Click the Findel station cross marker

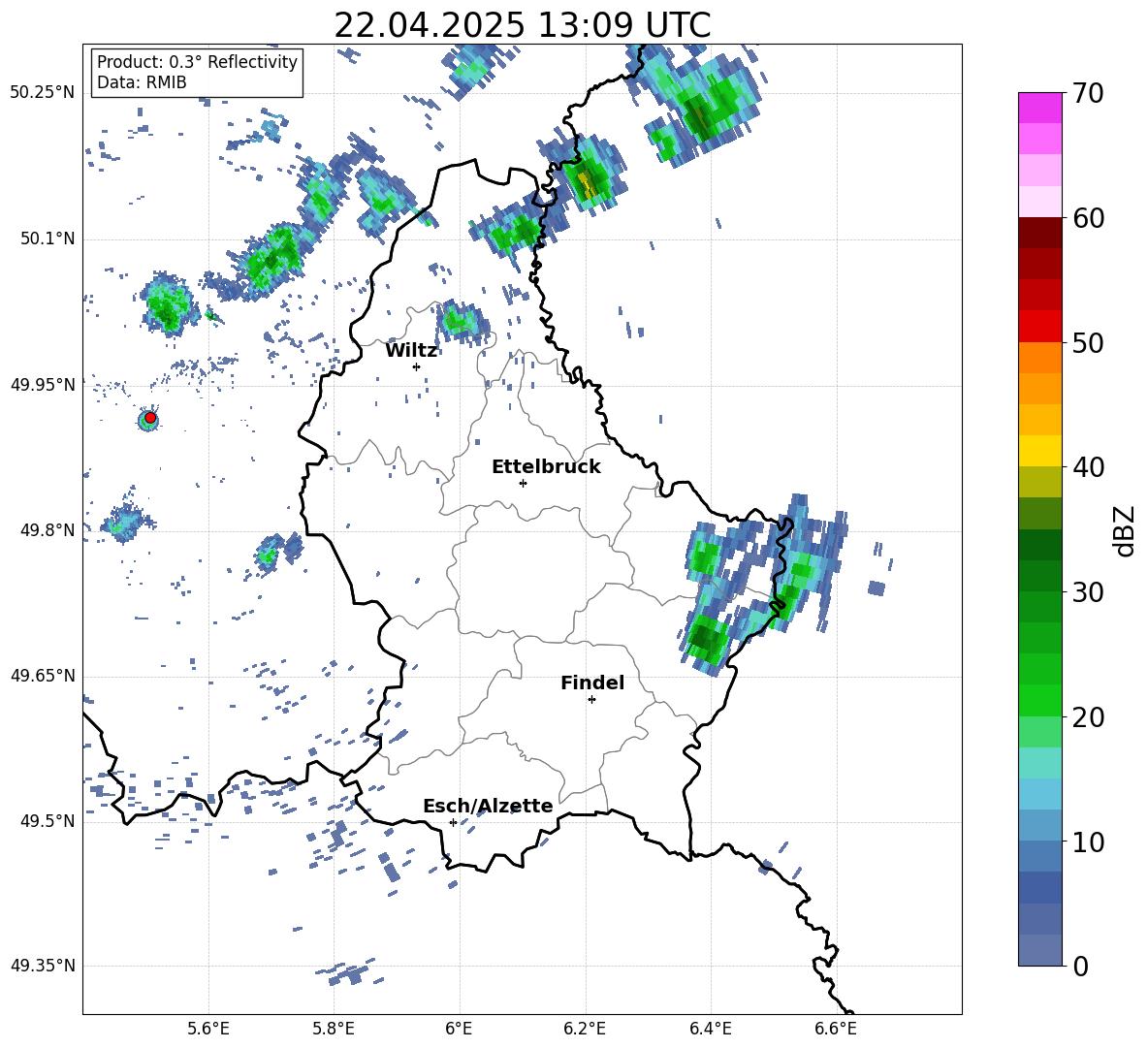coord(591,700)
